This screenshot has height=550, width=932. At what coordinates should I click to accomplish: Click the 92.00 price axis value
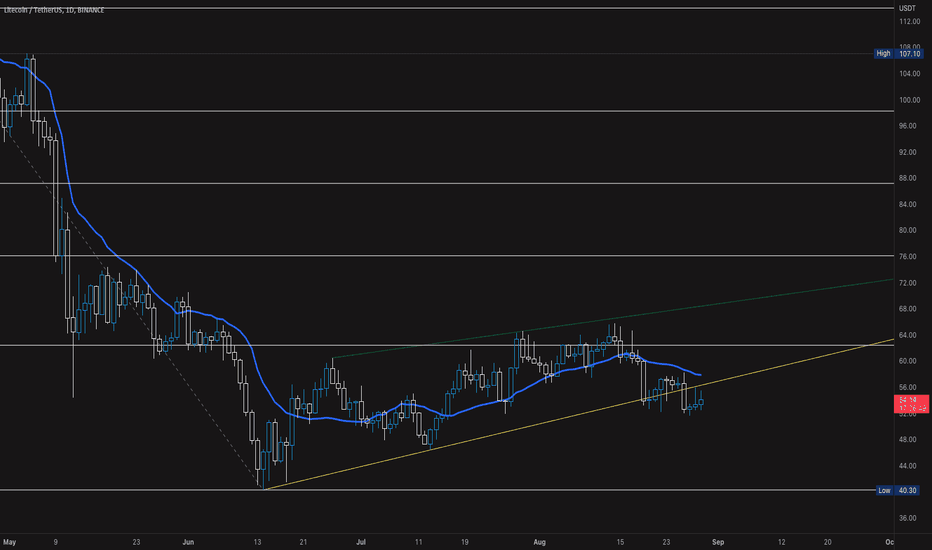908,152
